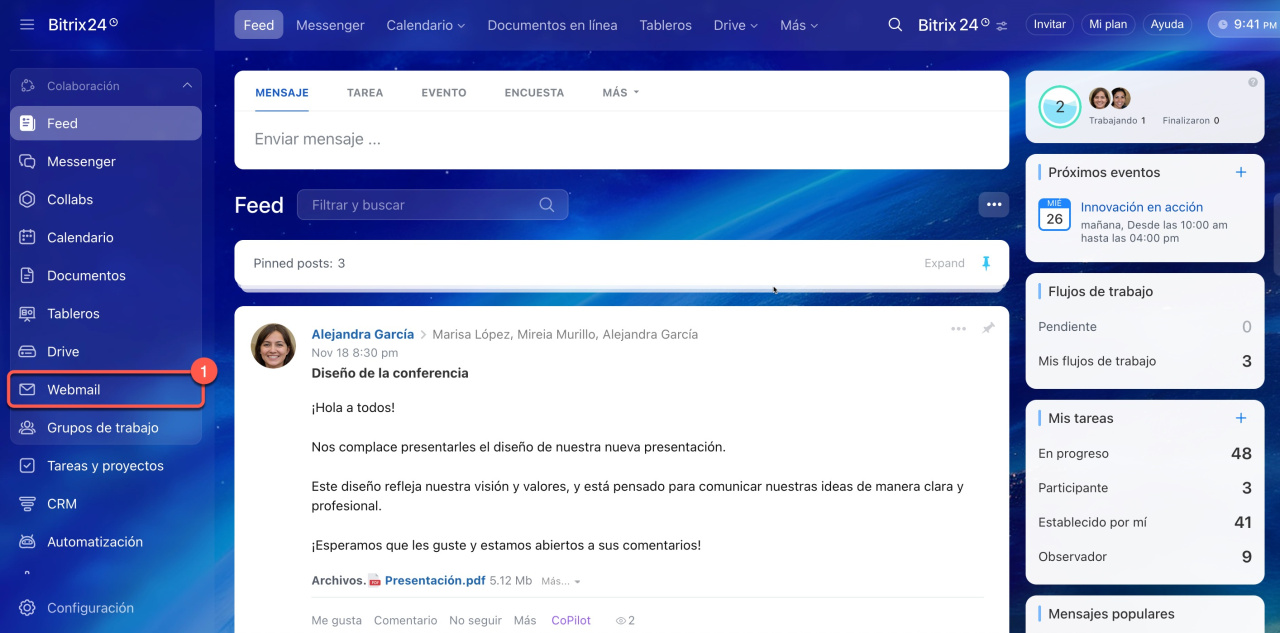Open the three-dot Feed options button

pyautogui.click(x=993, y=205)
